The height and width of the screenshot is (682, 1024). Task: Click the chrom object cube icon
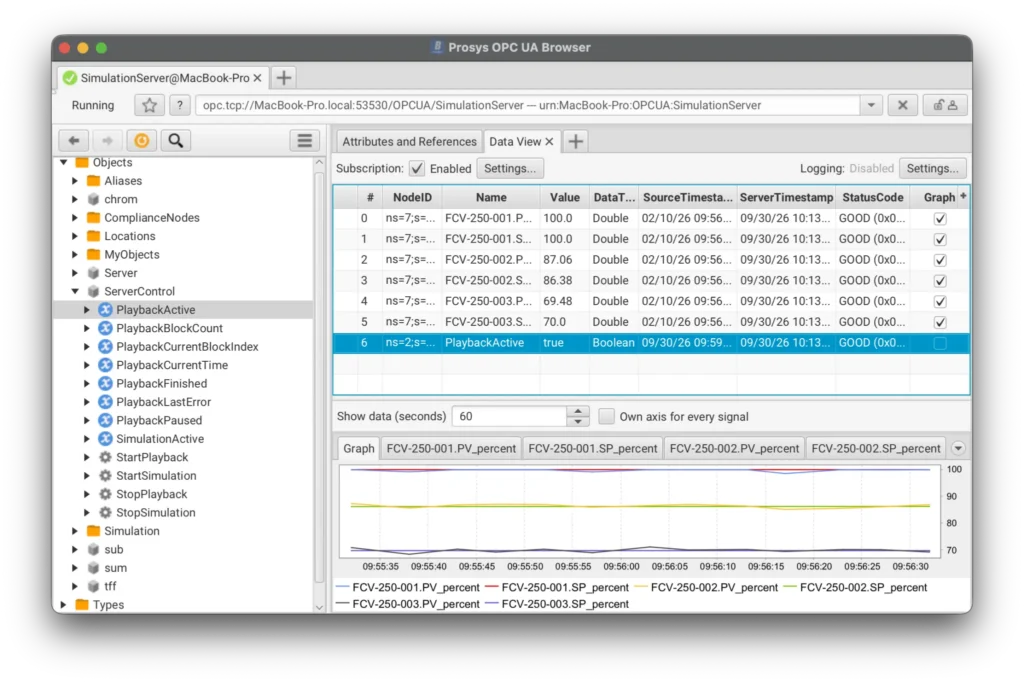tap(93, 199)
